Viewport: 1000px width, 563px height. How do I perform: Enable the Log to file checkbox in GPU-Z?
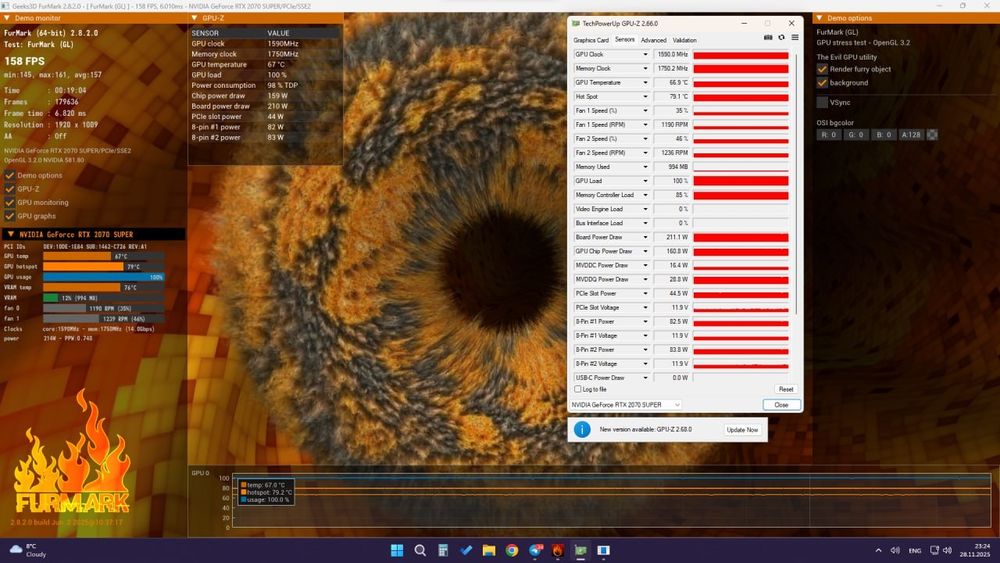coord(578,389)
